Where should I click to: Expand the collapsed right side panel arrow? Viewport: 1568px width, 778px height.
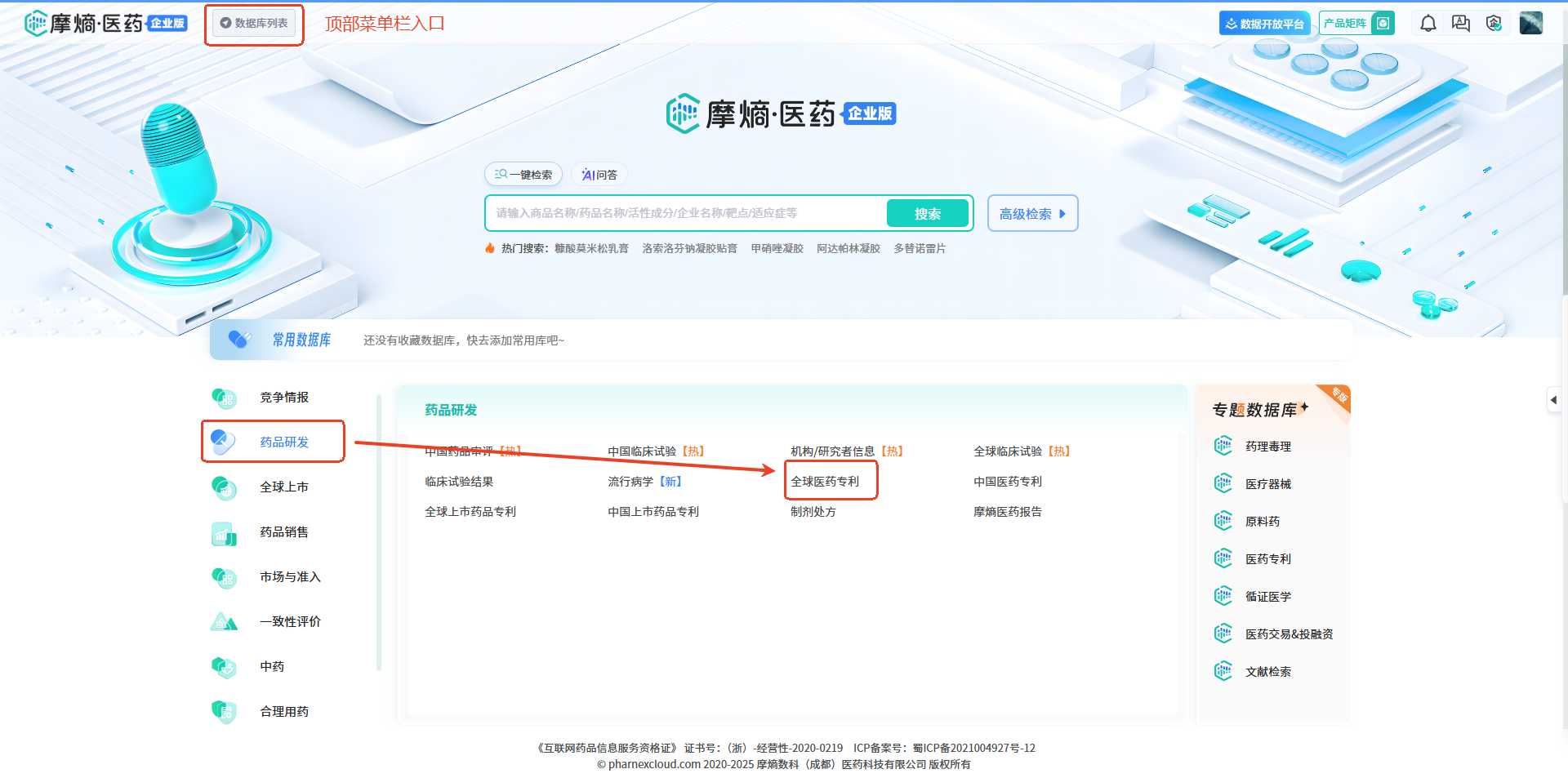[x=1553, y=400]
